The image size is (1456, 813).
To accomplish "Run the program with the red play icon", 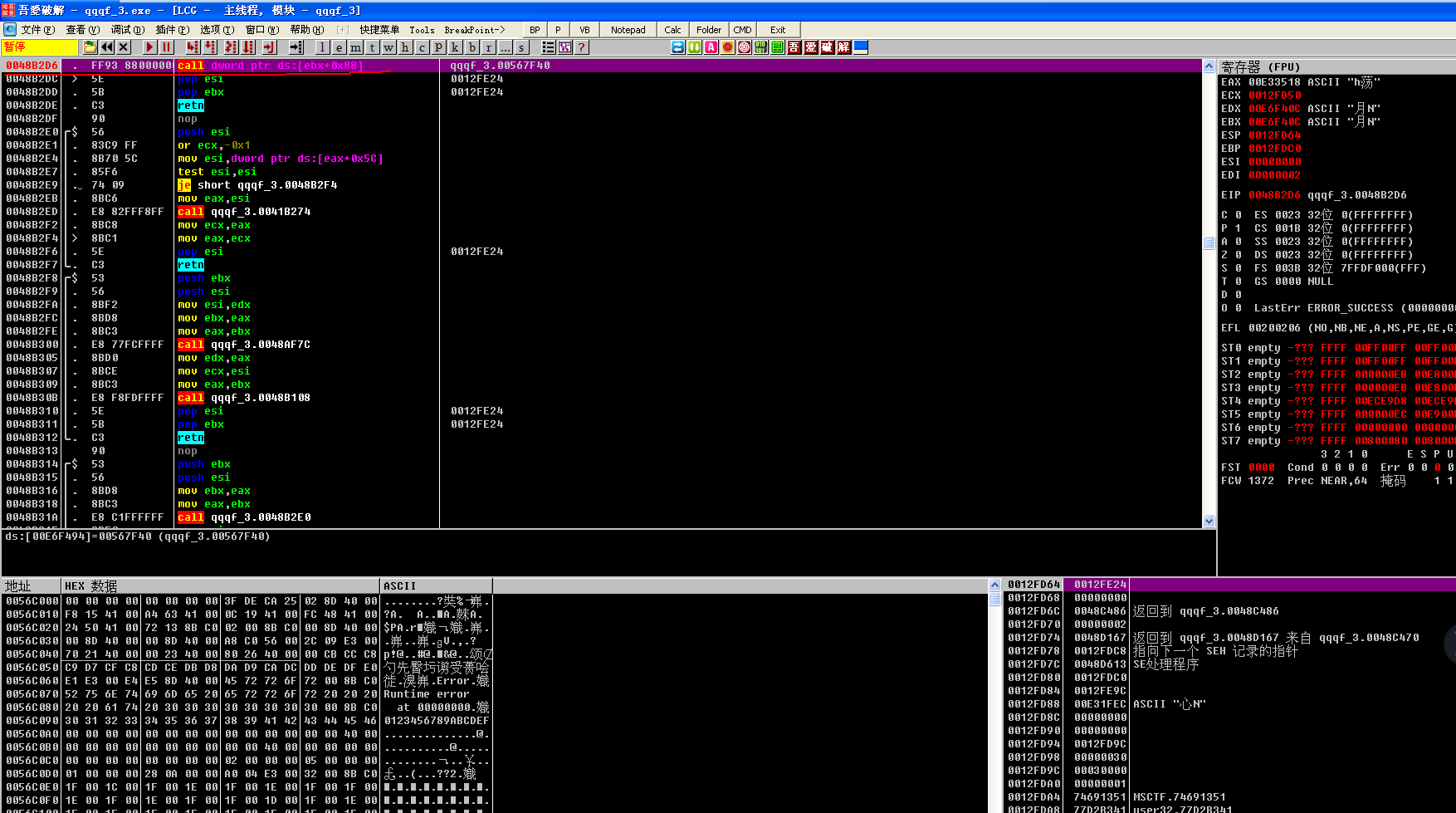I will click(149, 47).
